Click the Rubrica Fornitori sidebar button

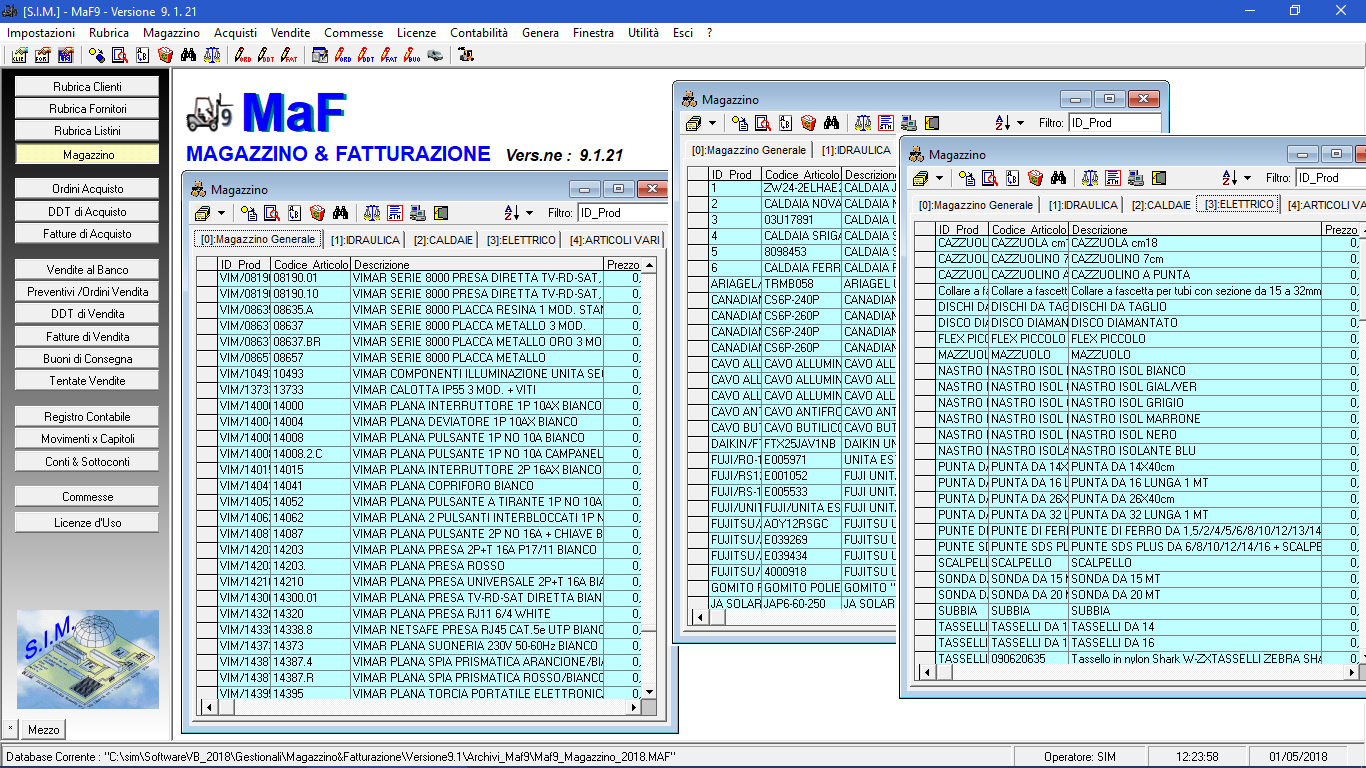[x=88, y=109]
